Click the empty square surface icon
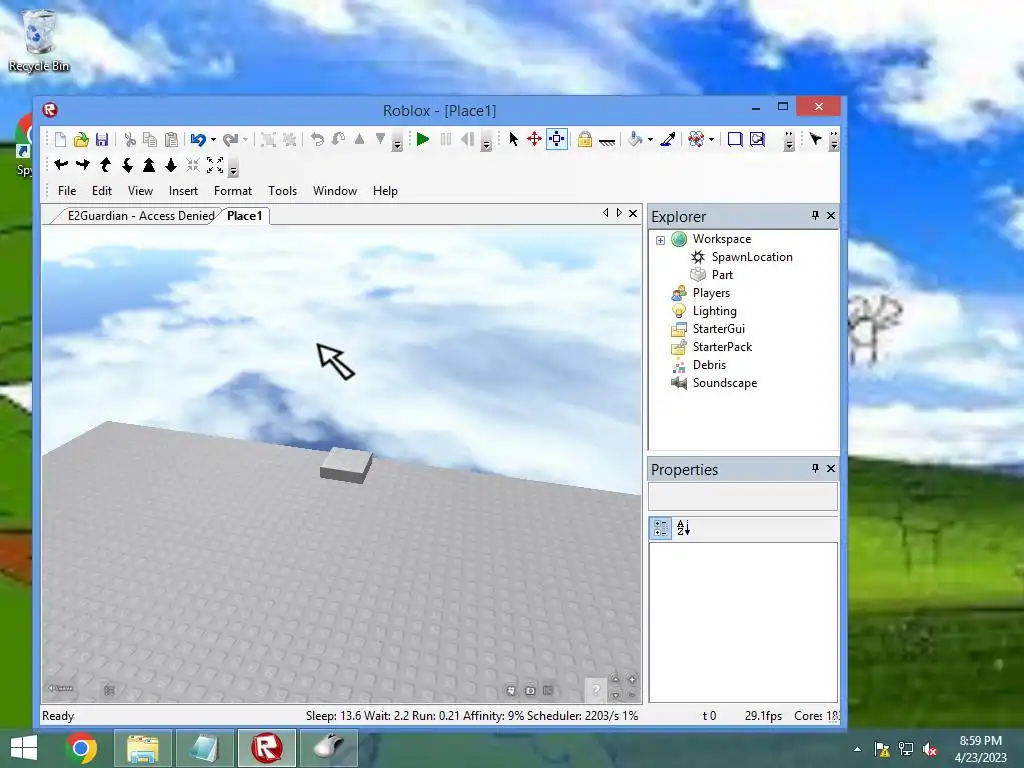Screen dimensions: 1024x768 (735, 139)
